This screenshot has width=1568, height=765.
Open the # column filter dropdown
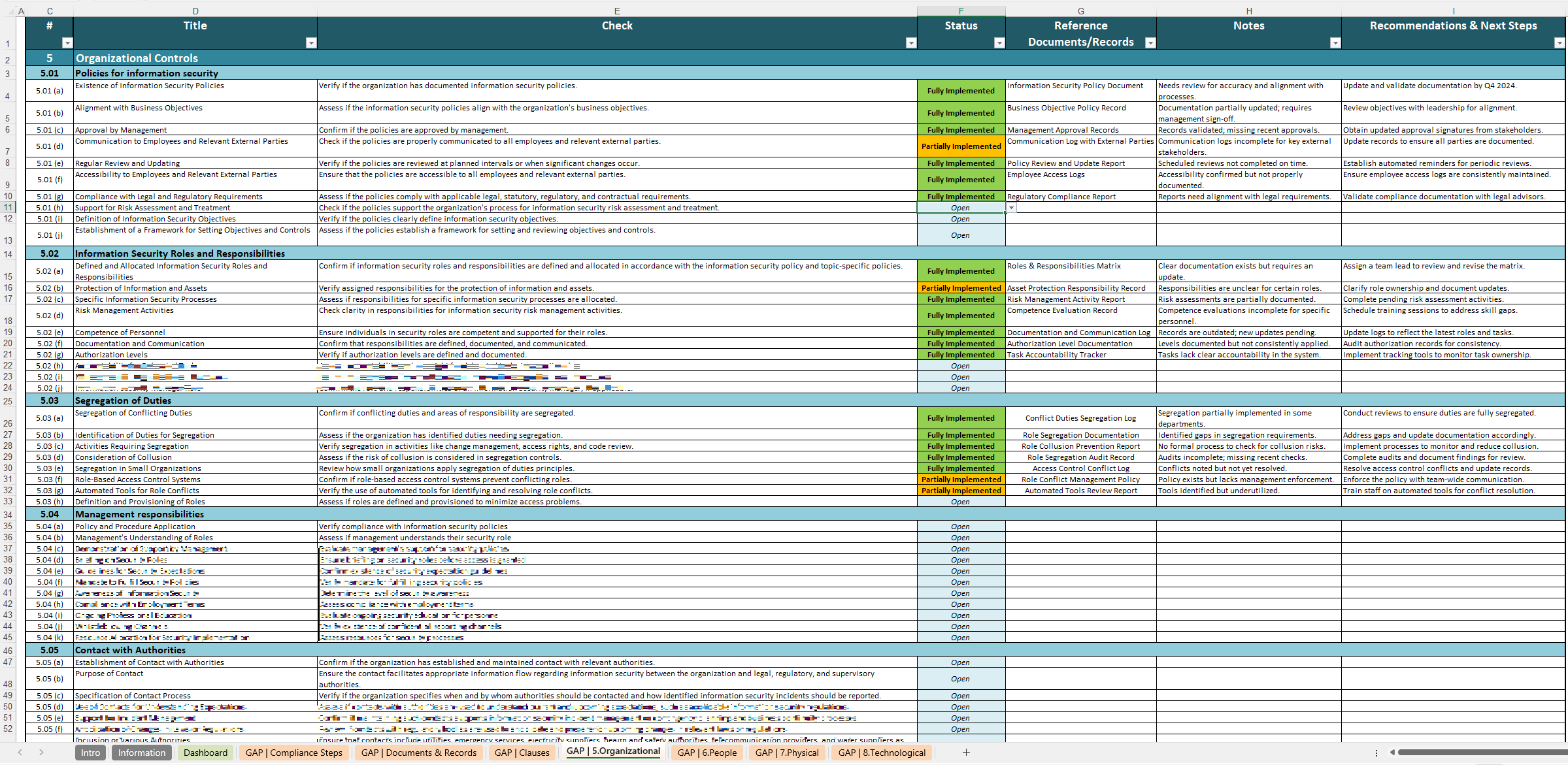coord(67,43)
